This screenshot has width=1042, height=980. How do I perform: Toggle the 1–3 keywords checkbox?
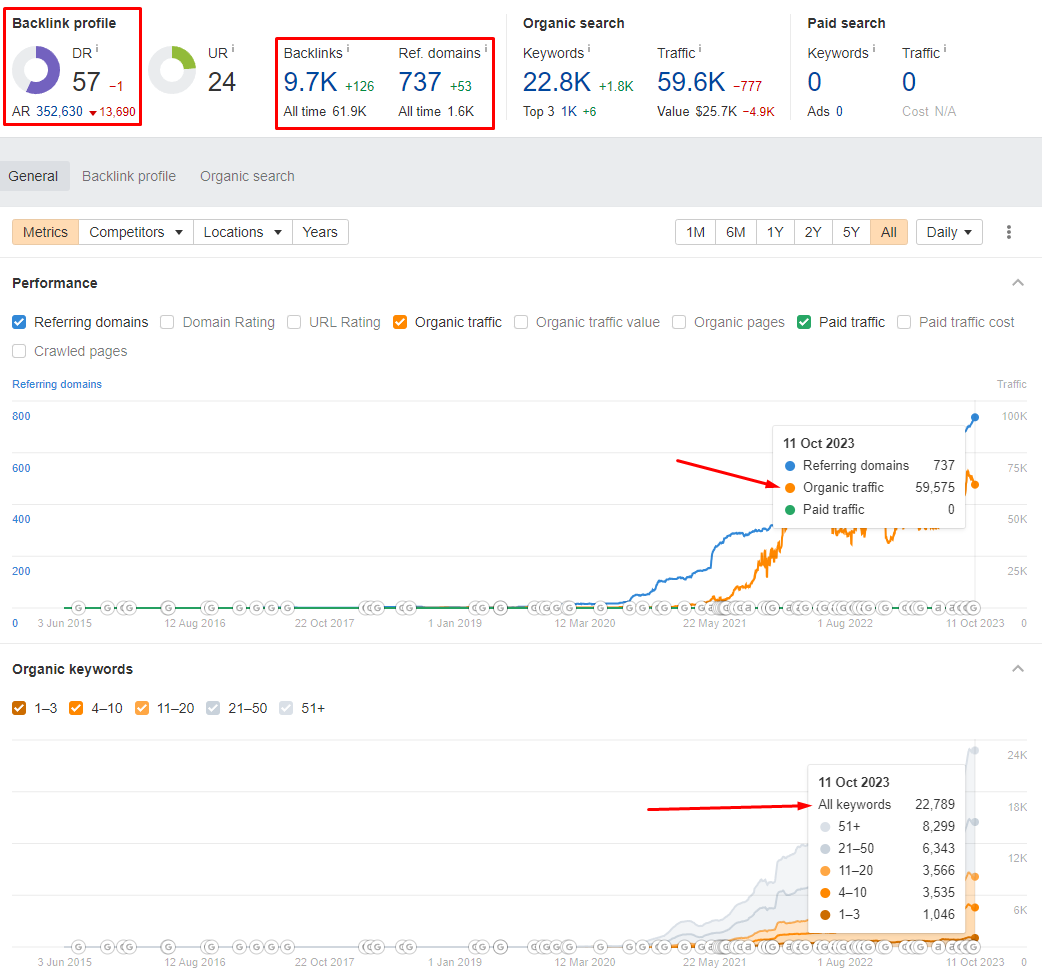click(19, 708)
